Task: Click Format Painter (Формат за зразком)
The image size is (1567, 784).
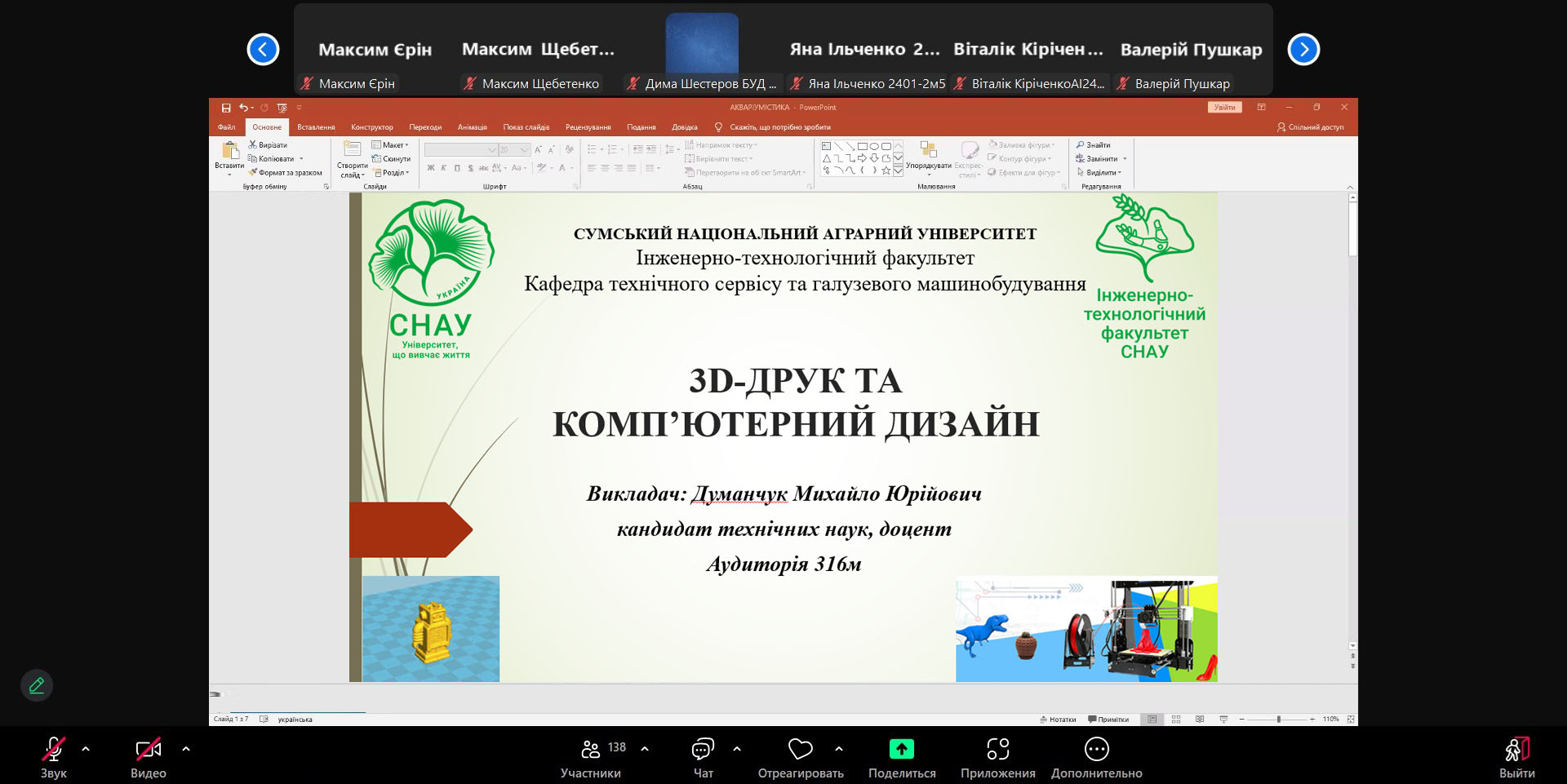Action: [x=286, y=172]
